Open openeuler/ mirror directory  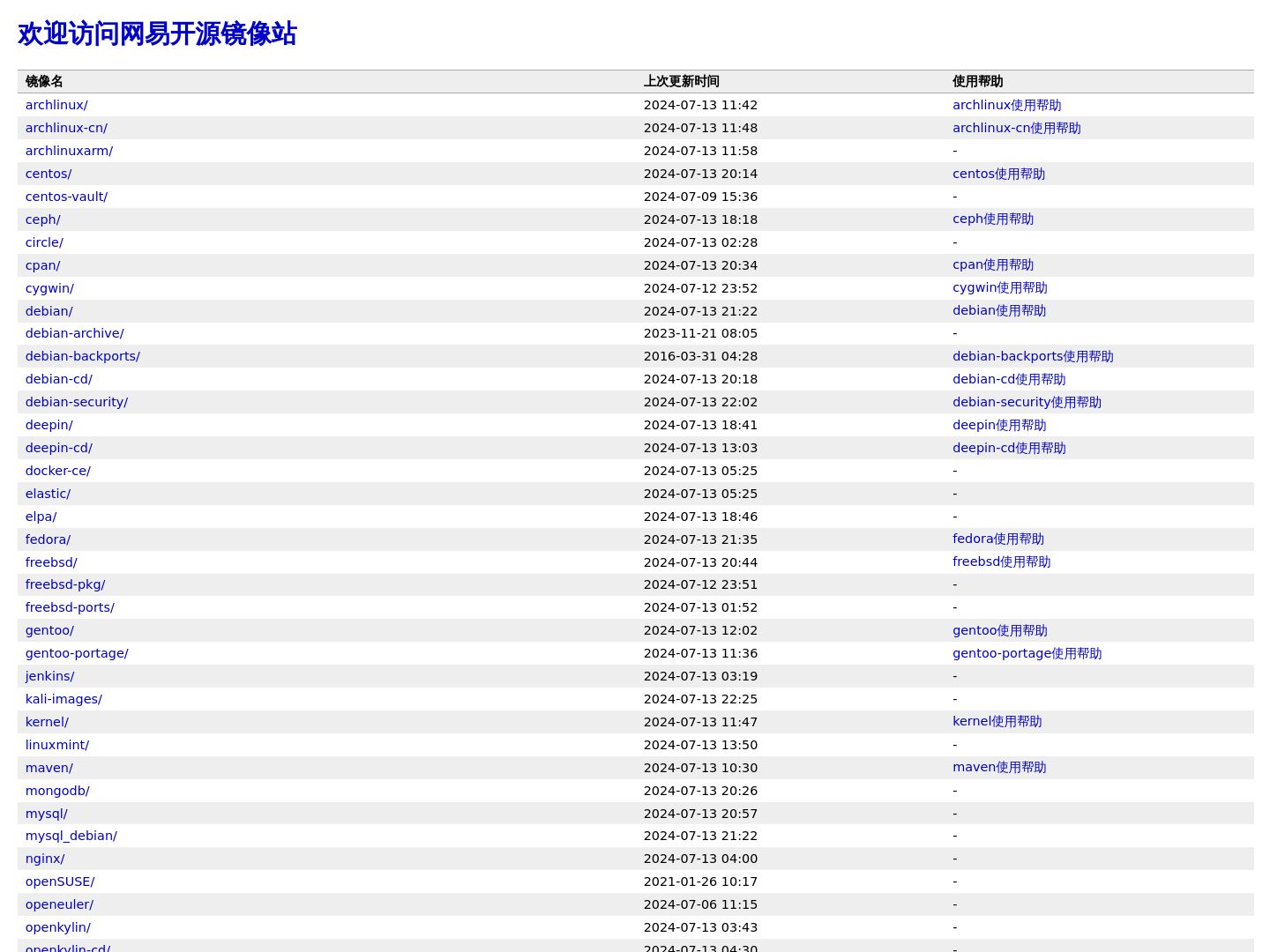pyautogui.click(x=59, y=904)
